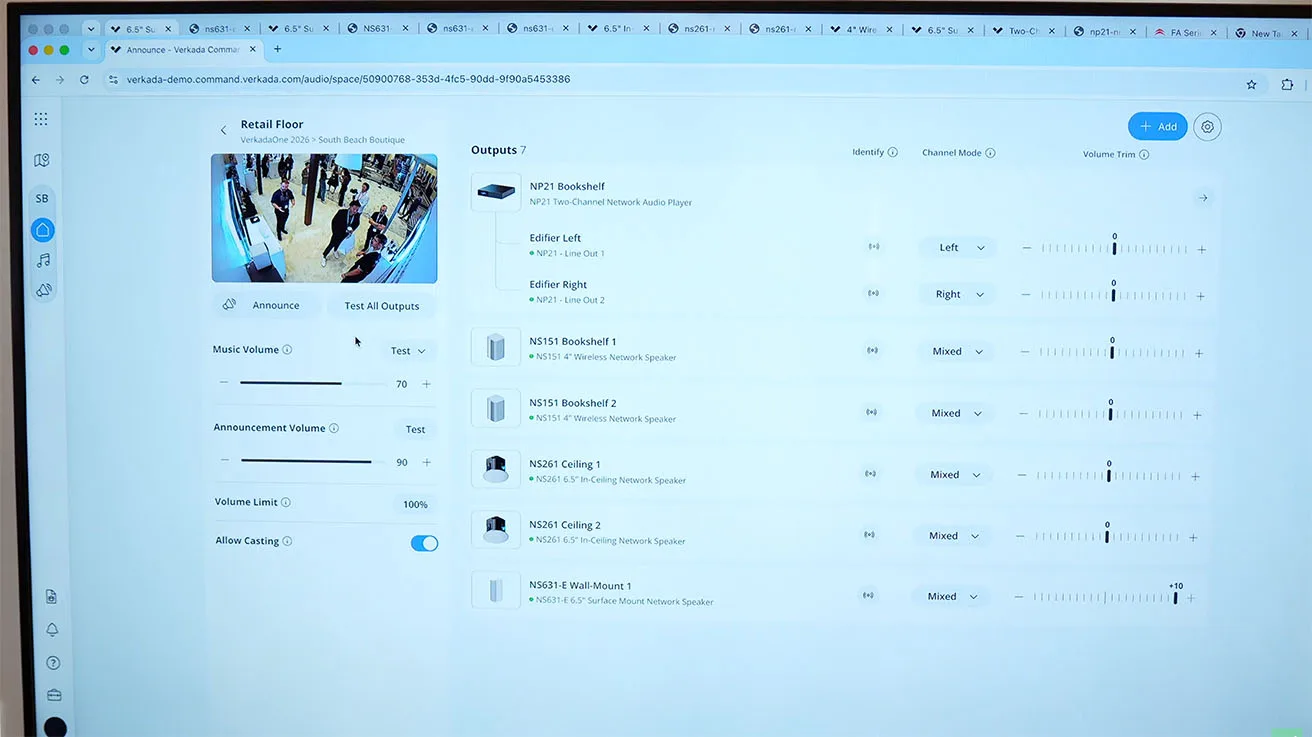This screenshot has width=1312, height=737.
Task: Switch to the "FA Serie" tab in back window
Action: tap(1185, 32)
